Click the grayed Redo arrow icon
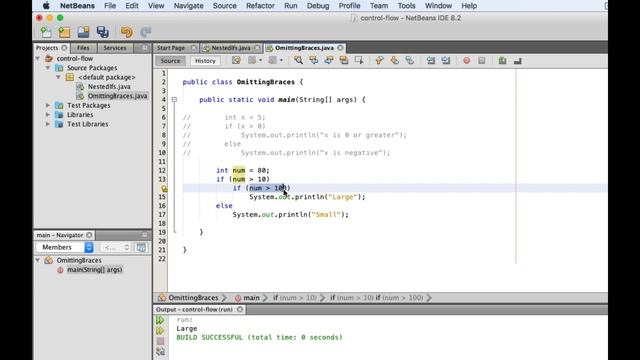 pyautogui.click(x=146, y=32)
